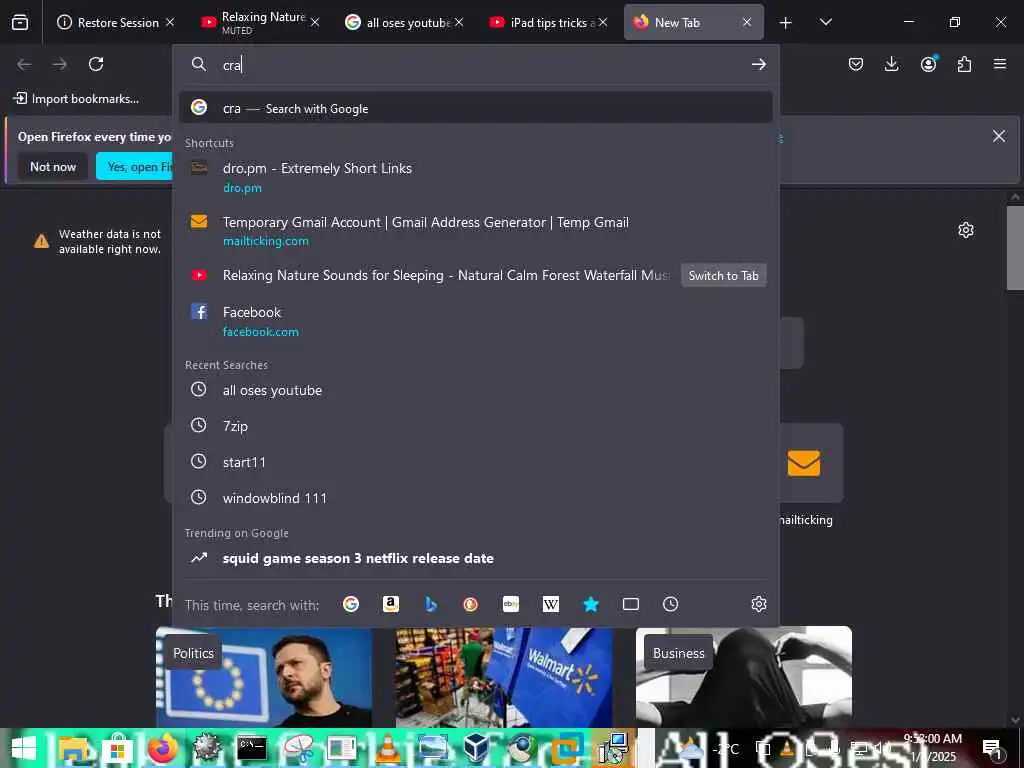1024x768 pixels.
Task: Click Switch to Tab for Relaxing Nature Sounds
Action: [x=723, y=276]
